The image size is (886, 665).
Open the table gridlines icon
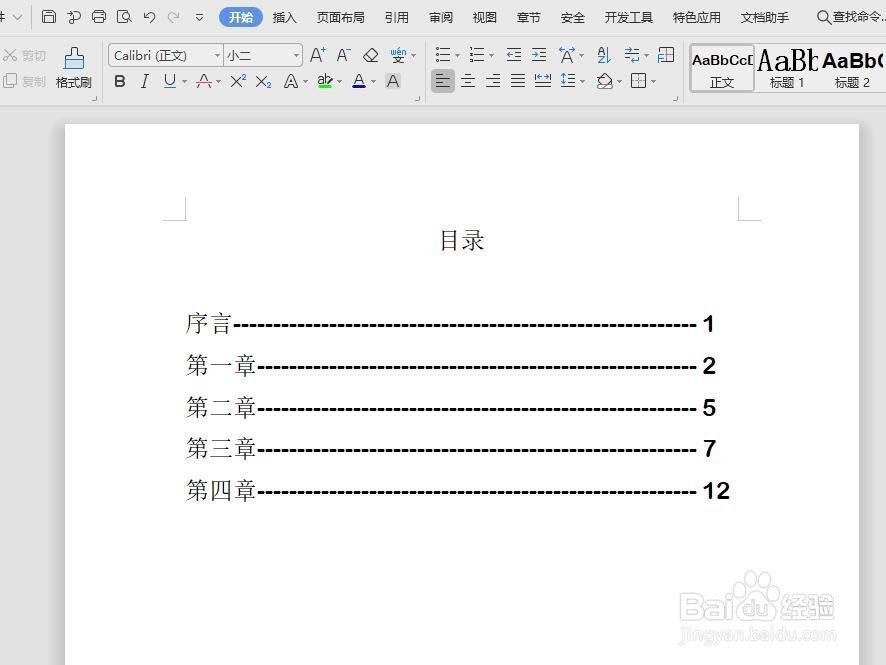point(666,55)
